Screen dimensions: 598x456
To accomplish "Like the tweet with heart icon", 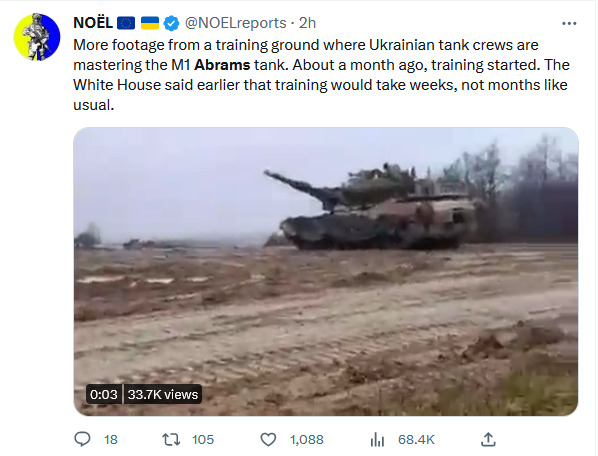I will (268, 440).
